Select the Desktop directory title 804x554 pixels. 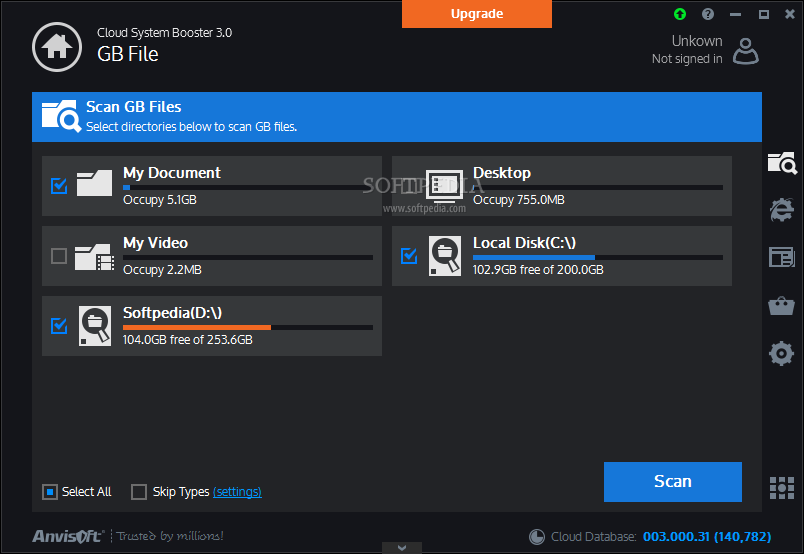502,173
